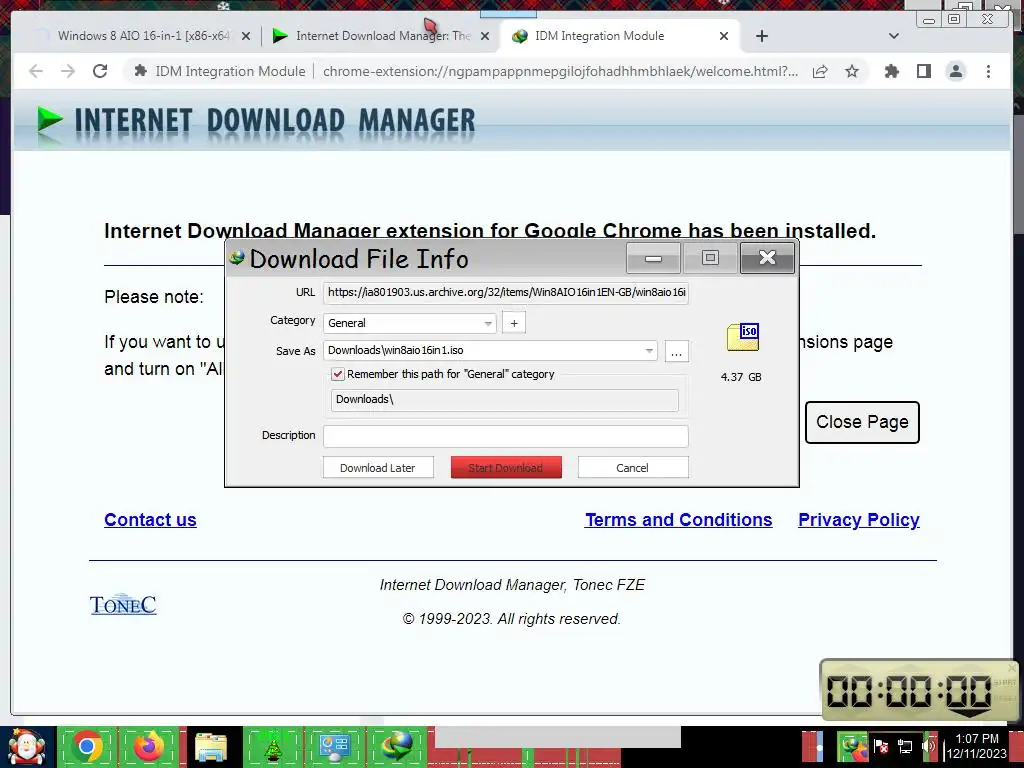1024x768 pixels.
Task: Click the URL field in Download File Info
Action: tap(505, 293)
